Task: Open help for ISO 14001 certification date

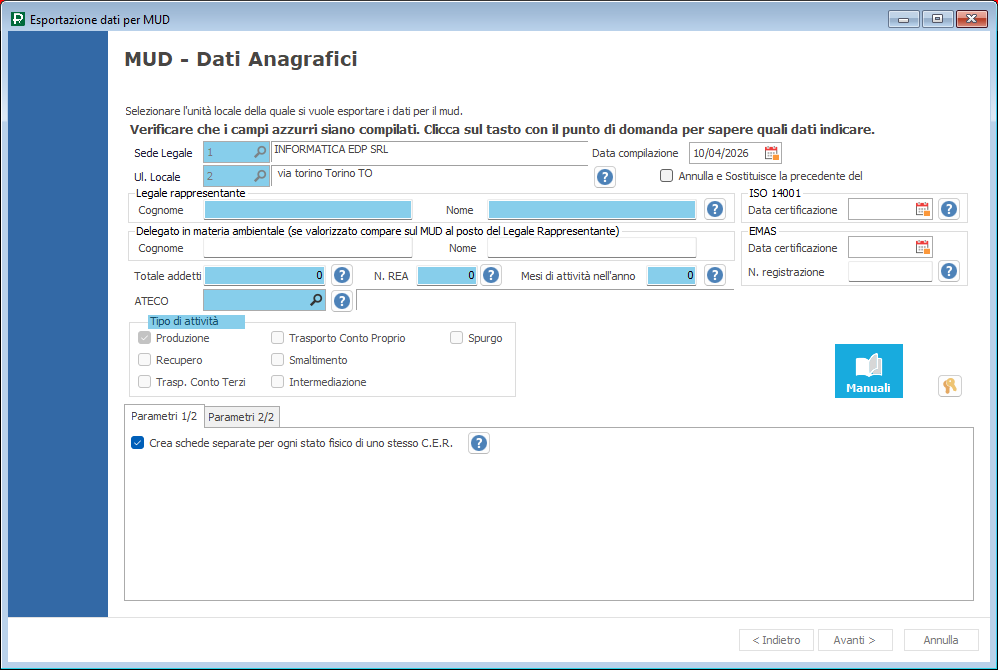Action: (x=948, y=209)
